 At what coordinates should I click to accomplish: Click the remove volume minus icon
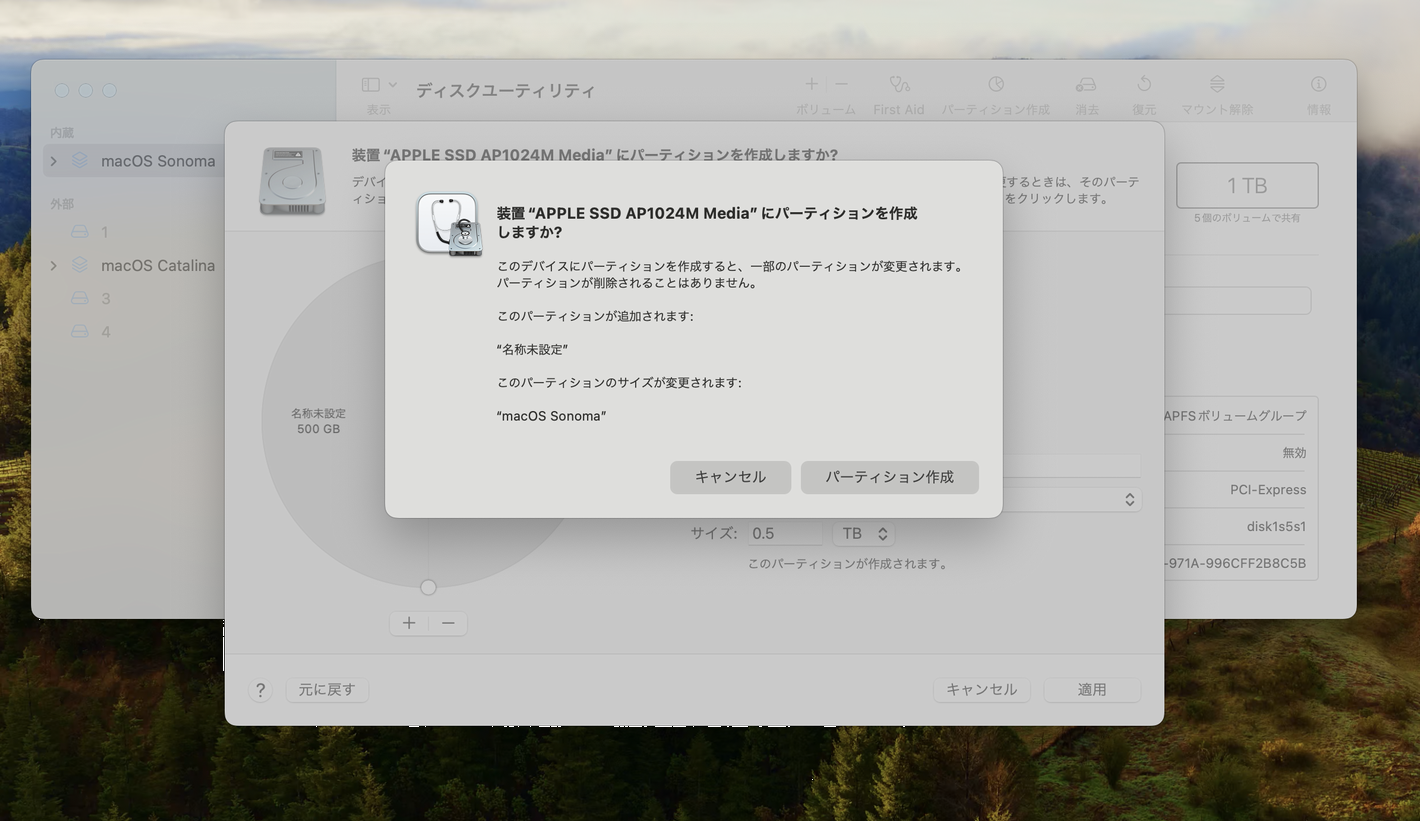coord(841,85)
